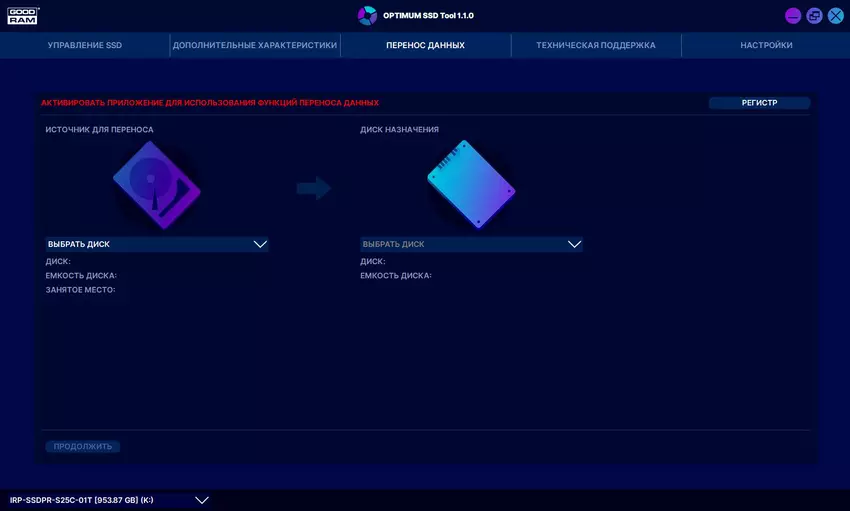Restore window using the overlapping-squares button
Viewport: 850px width, 511px height.
tap(814, 16)
